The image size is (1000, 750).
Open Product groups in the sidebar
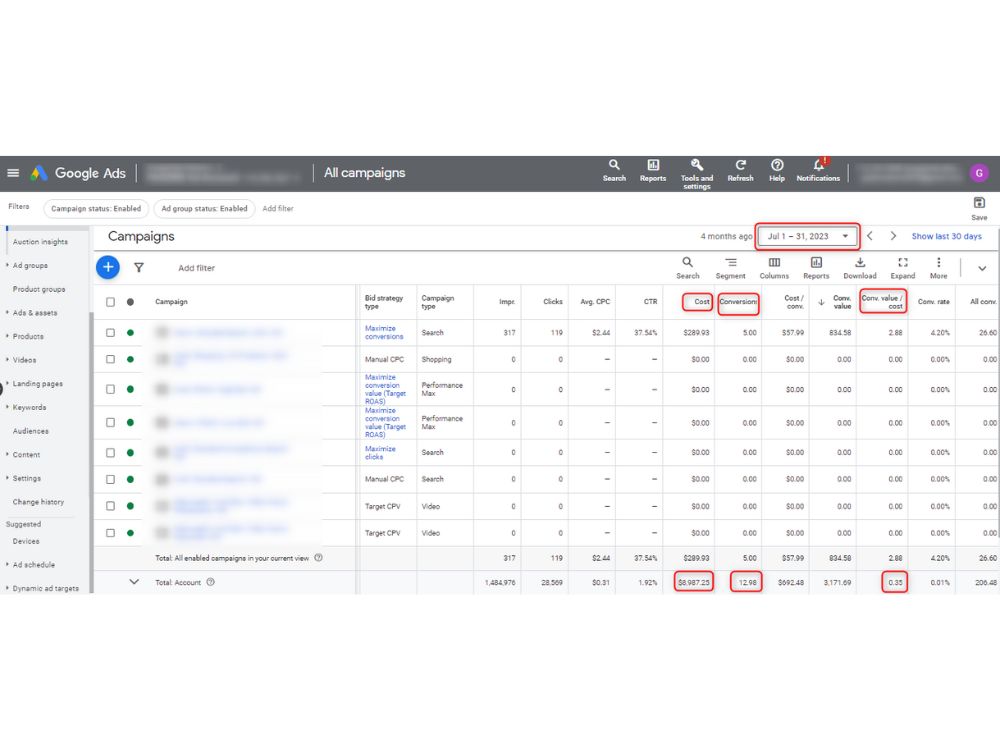coord(39,289)
